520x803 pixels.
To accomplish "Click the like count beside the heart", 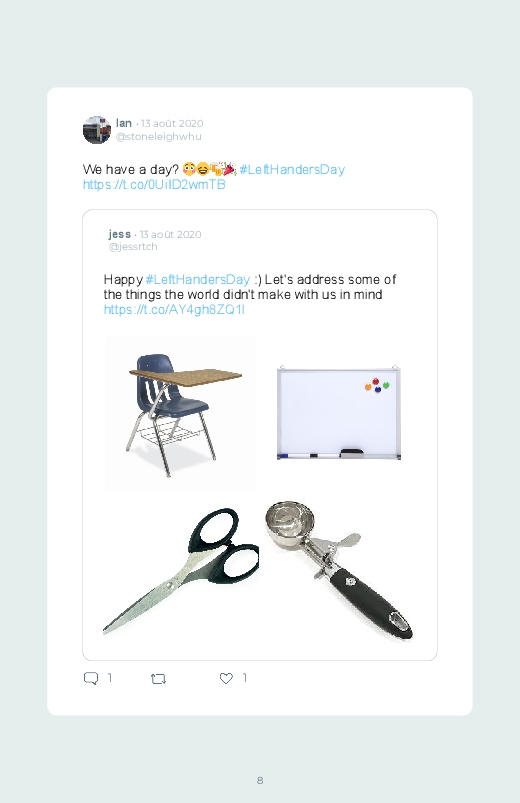I will [x=245, y=678].
